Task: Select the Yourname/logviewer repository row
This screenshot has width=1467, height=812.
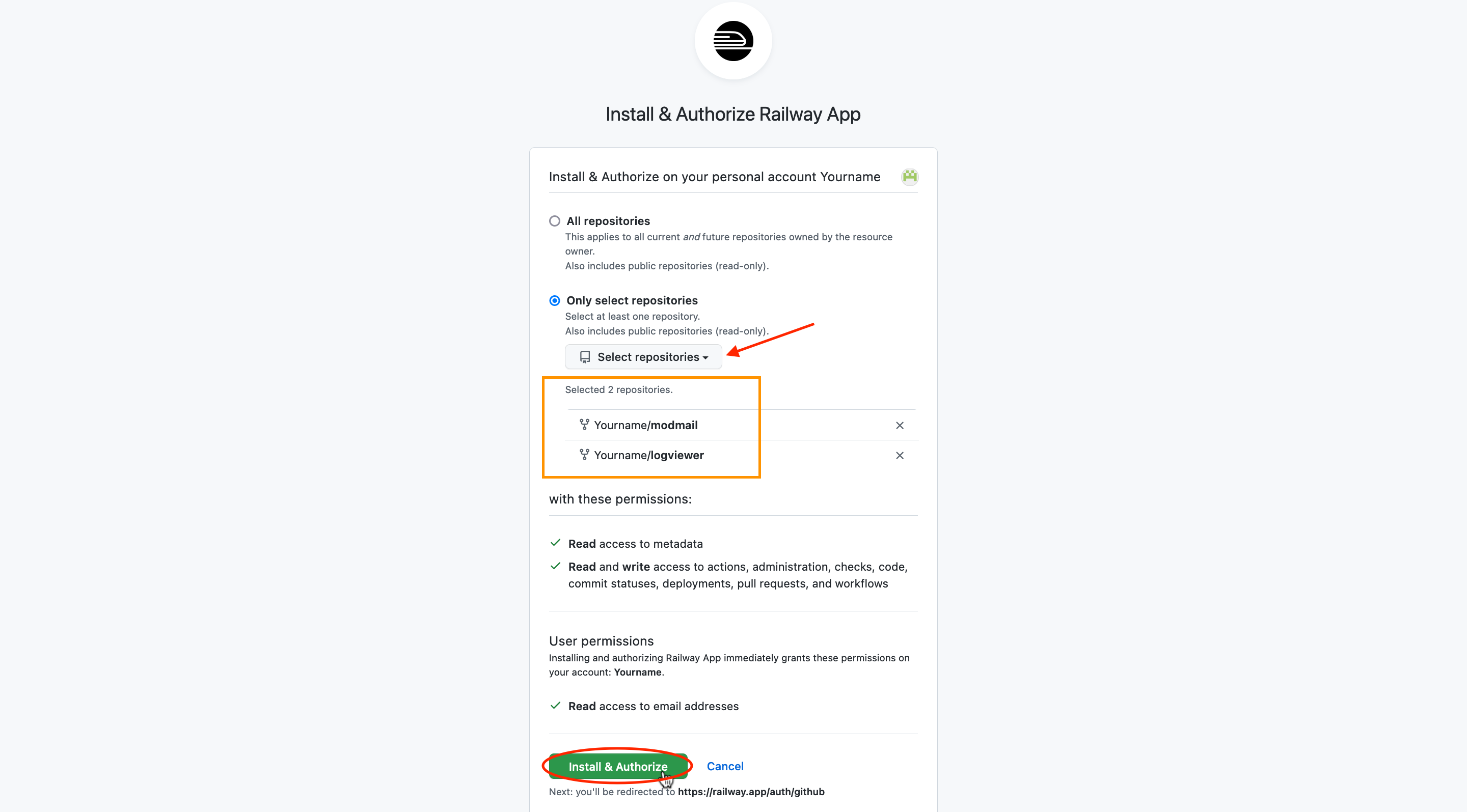Action: [649, 455]
